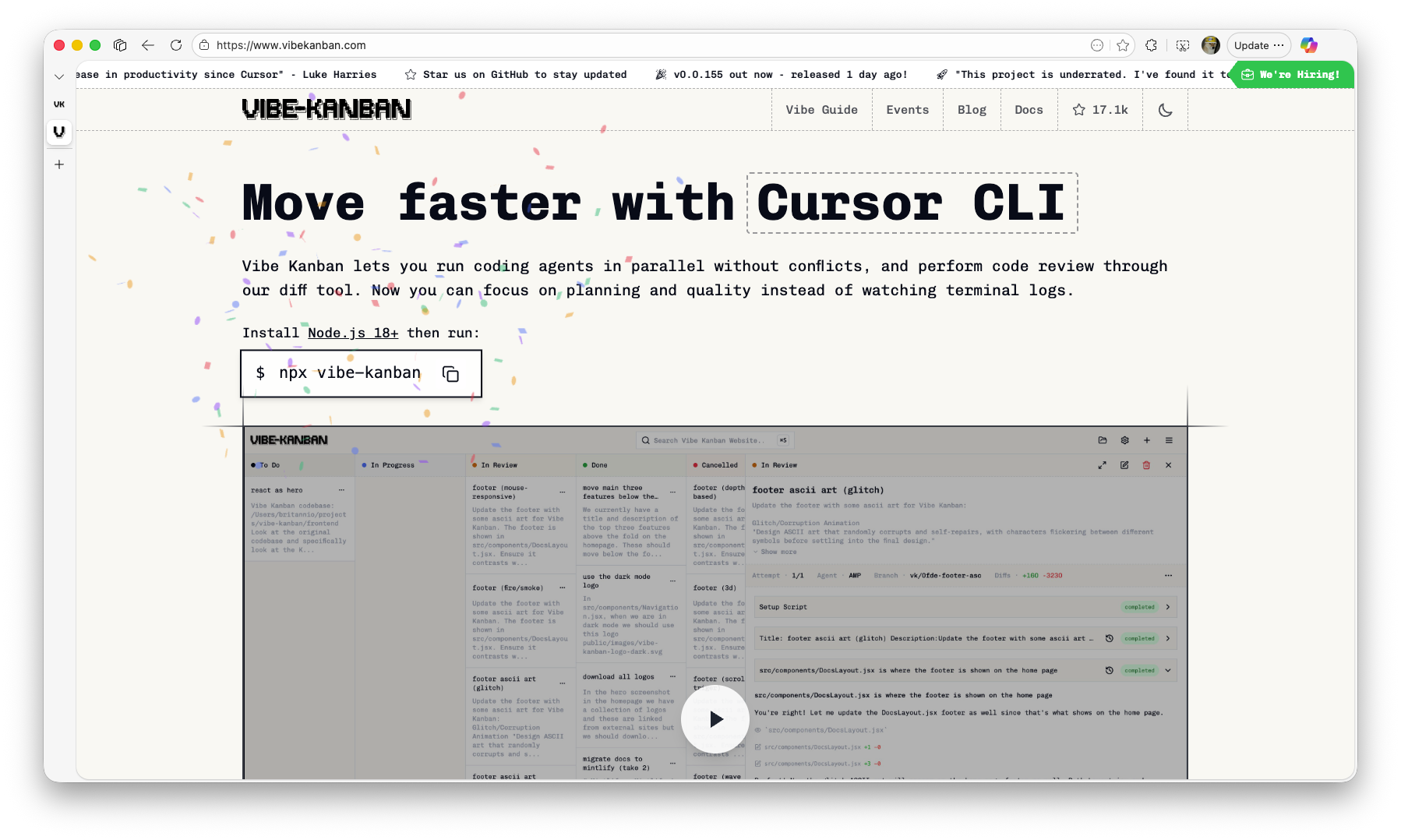Click the settings gear in the preview
Image resolution: width=1401 pixels, height=840 pixels.
point(1125,440)
